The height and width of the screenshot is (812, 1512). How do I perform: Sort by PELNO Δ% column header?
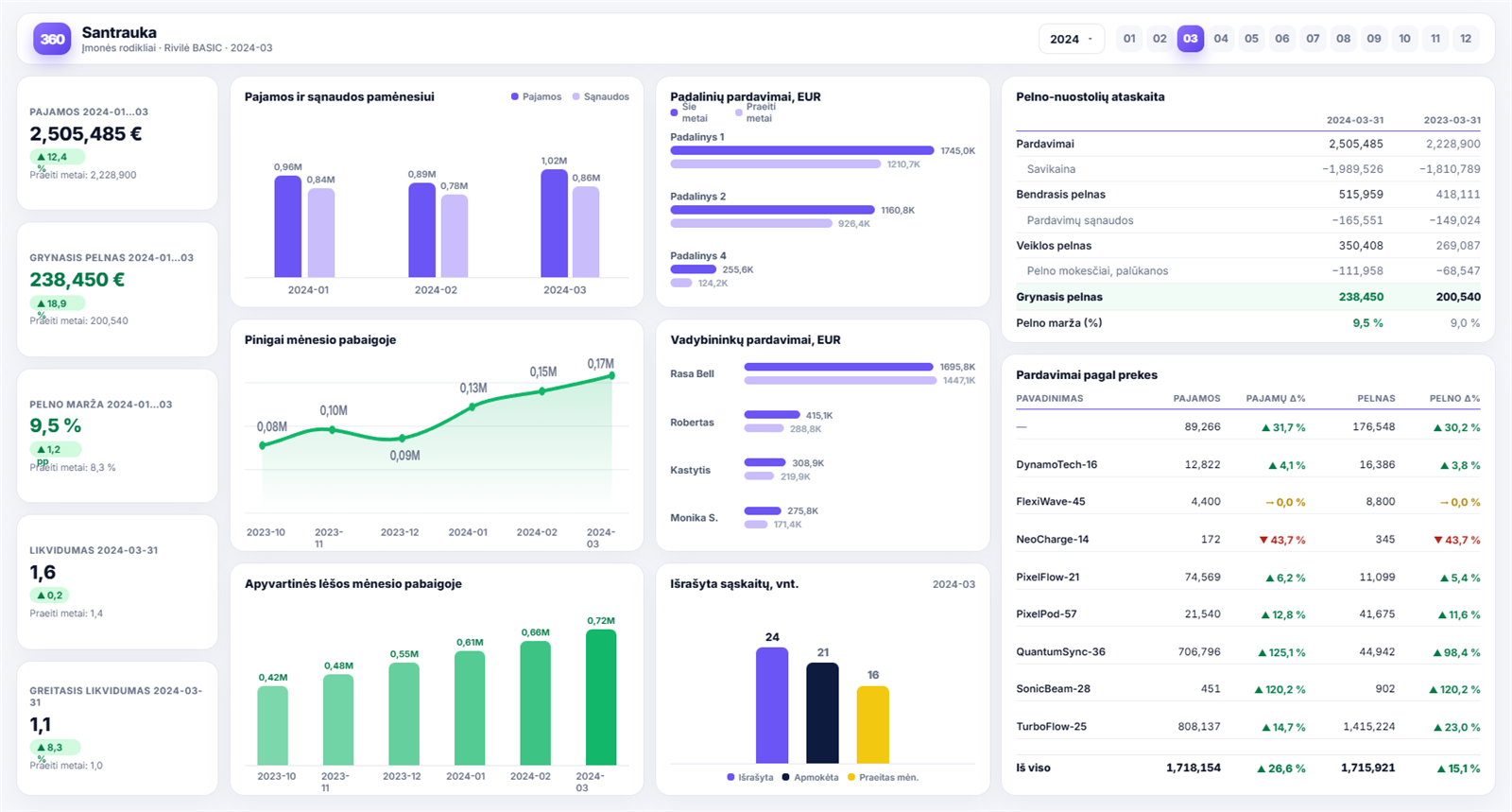pos(1455,399)
